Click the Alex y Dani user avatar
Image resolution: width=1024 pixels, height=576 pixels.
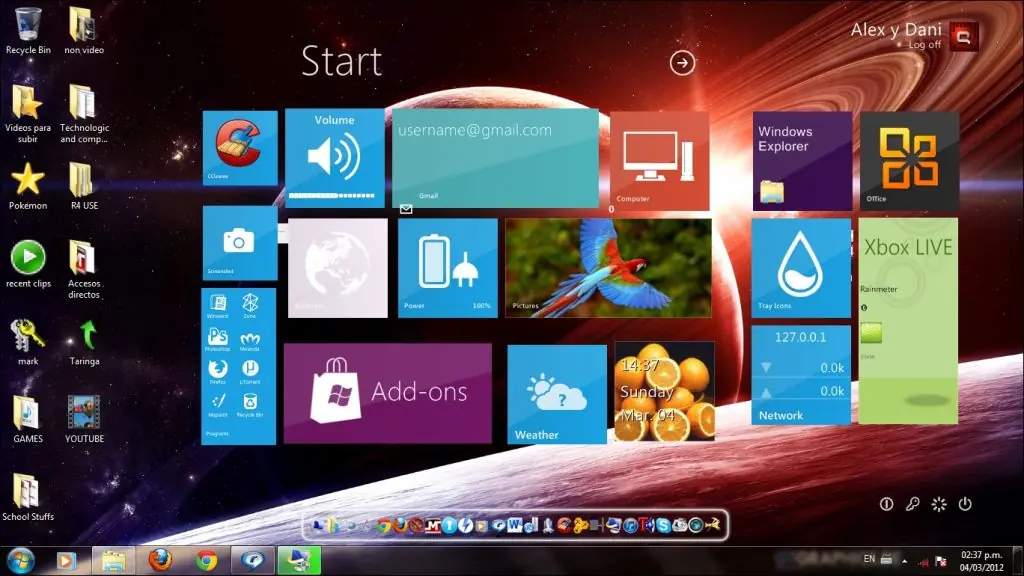pyautogui.click(x=964, y=37)
